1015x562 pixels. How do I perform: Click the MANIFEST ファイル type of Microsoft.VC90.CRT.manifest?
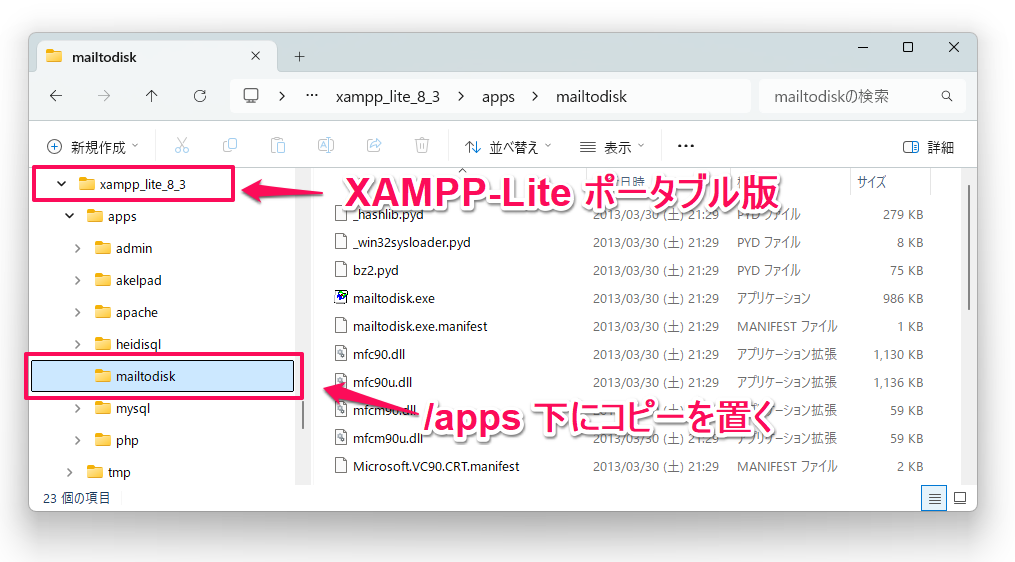point(787,466)
